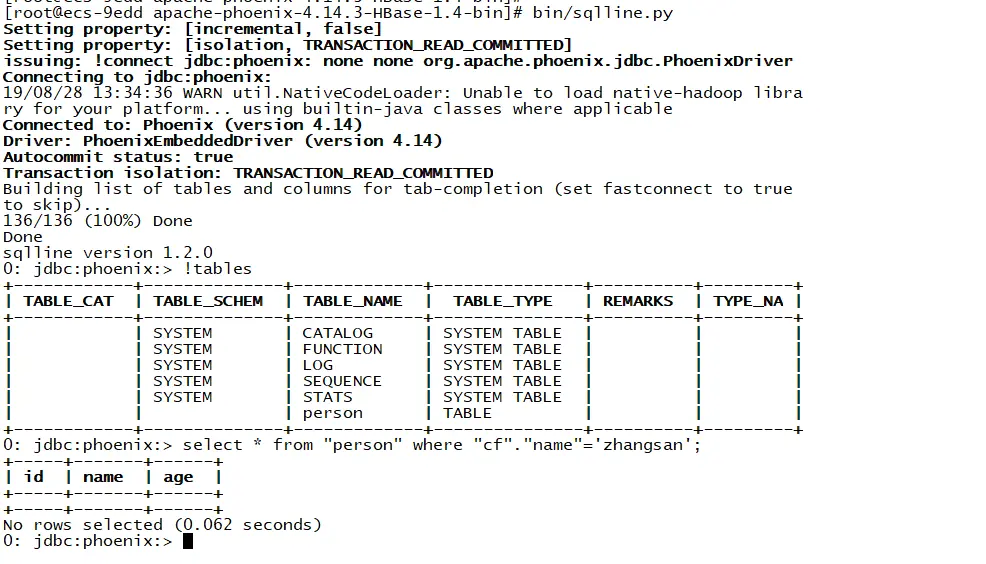The image size is (986, 564).
Task: Click the bin/sqlline.py command text
Action: [602, 13]
